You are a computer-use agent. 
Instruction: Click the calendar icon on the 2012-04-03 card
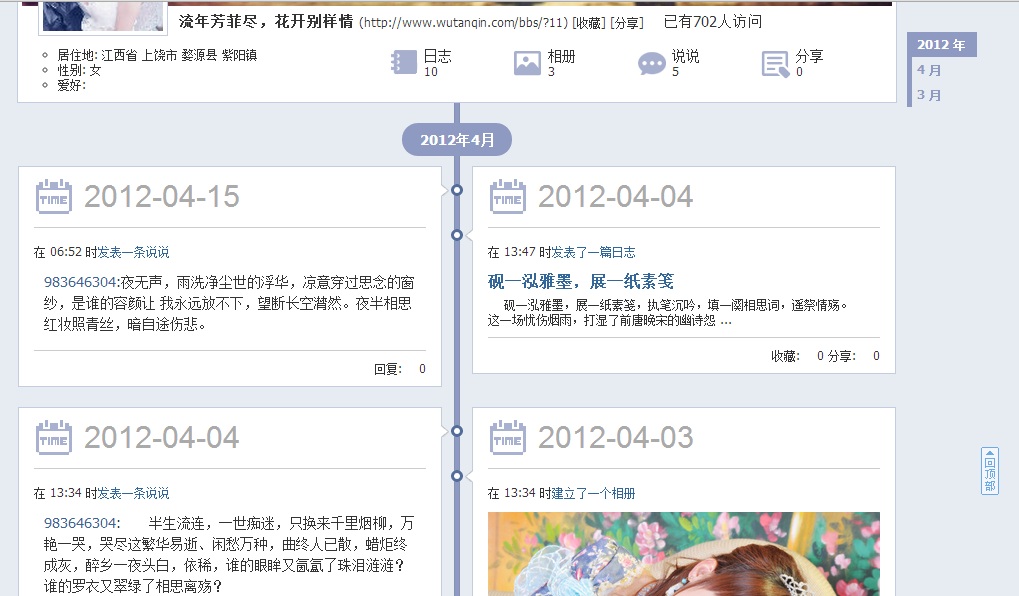(507, 438)
